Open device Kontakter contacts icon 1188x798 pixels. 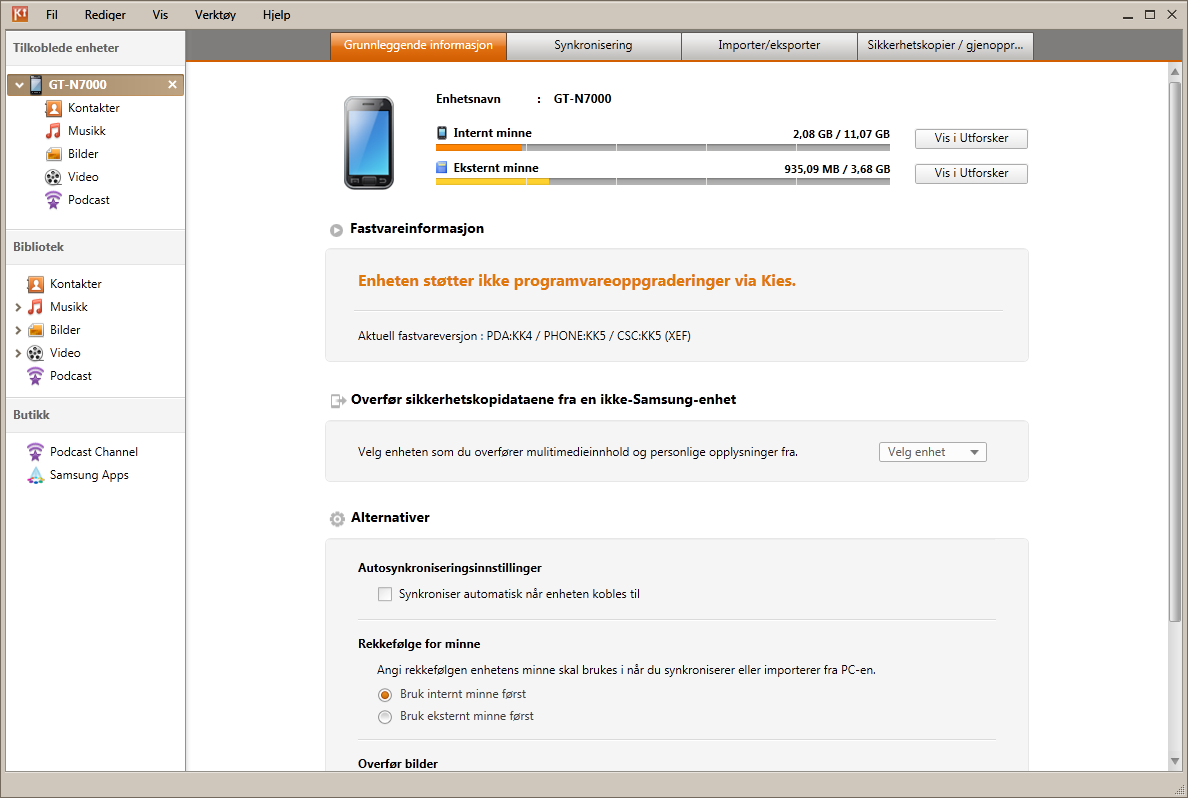[53, 108]
